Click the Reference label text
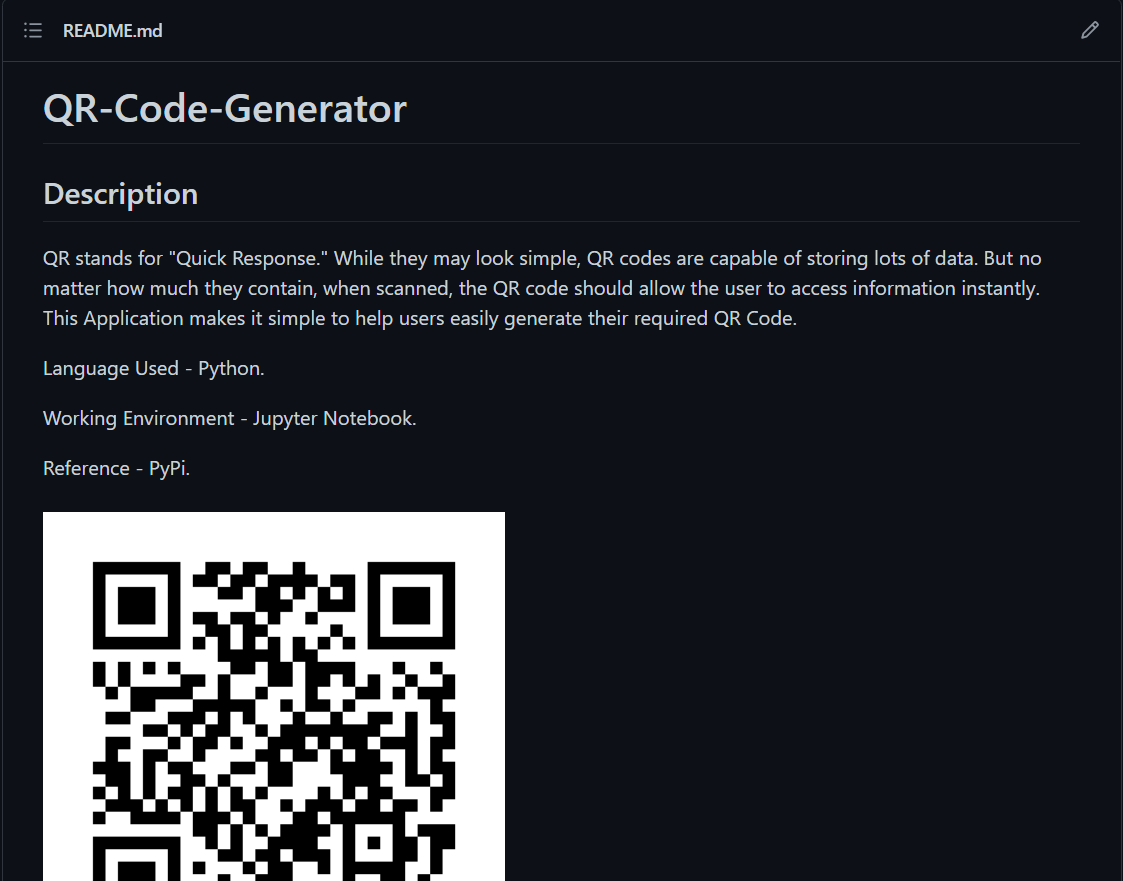 coord(86,468)
